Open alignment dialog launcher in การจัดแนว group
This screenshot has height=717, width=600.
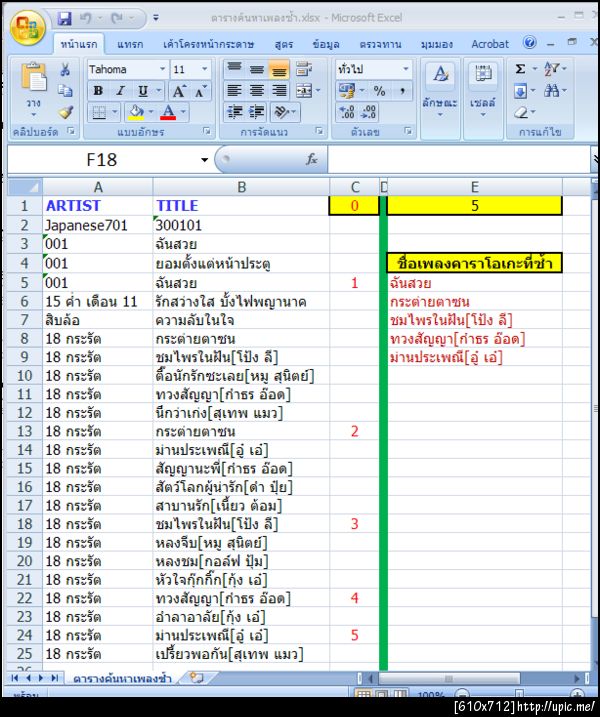pyautogui.click(x=319, y=132)
